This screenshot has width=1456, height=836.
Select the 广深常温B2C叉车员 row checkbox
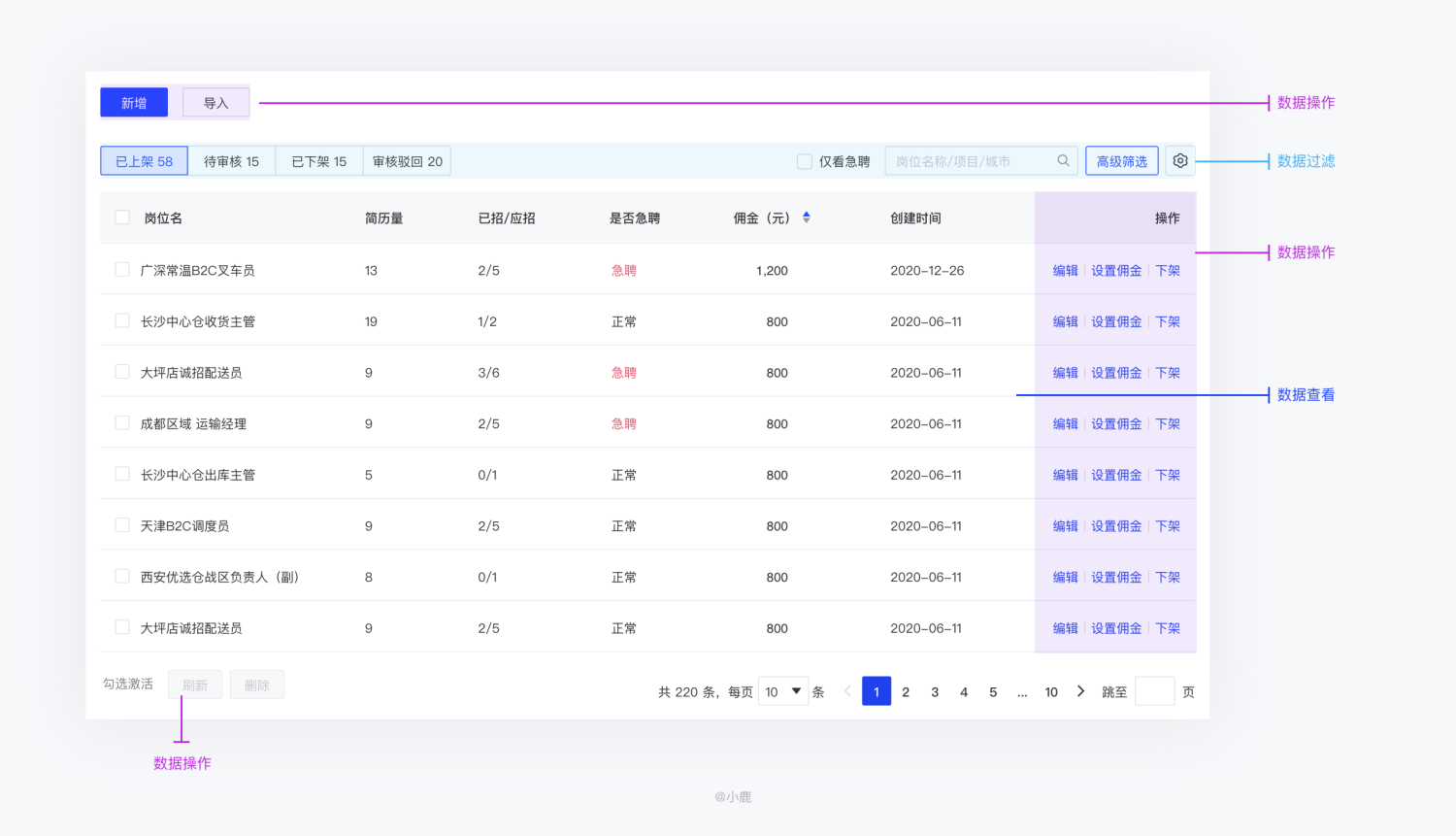tap(122, 270)
